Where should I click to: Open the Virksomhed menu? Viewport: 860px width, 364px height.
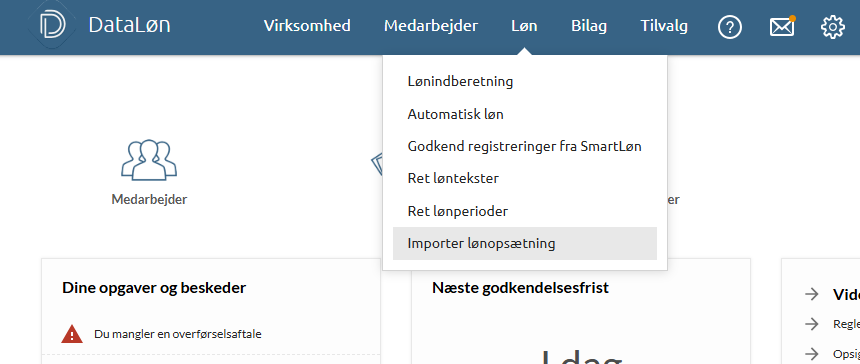coord(307,26)
